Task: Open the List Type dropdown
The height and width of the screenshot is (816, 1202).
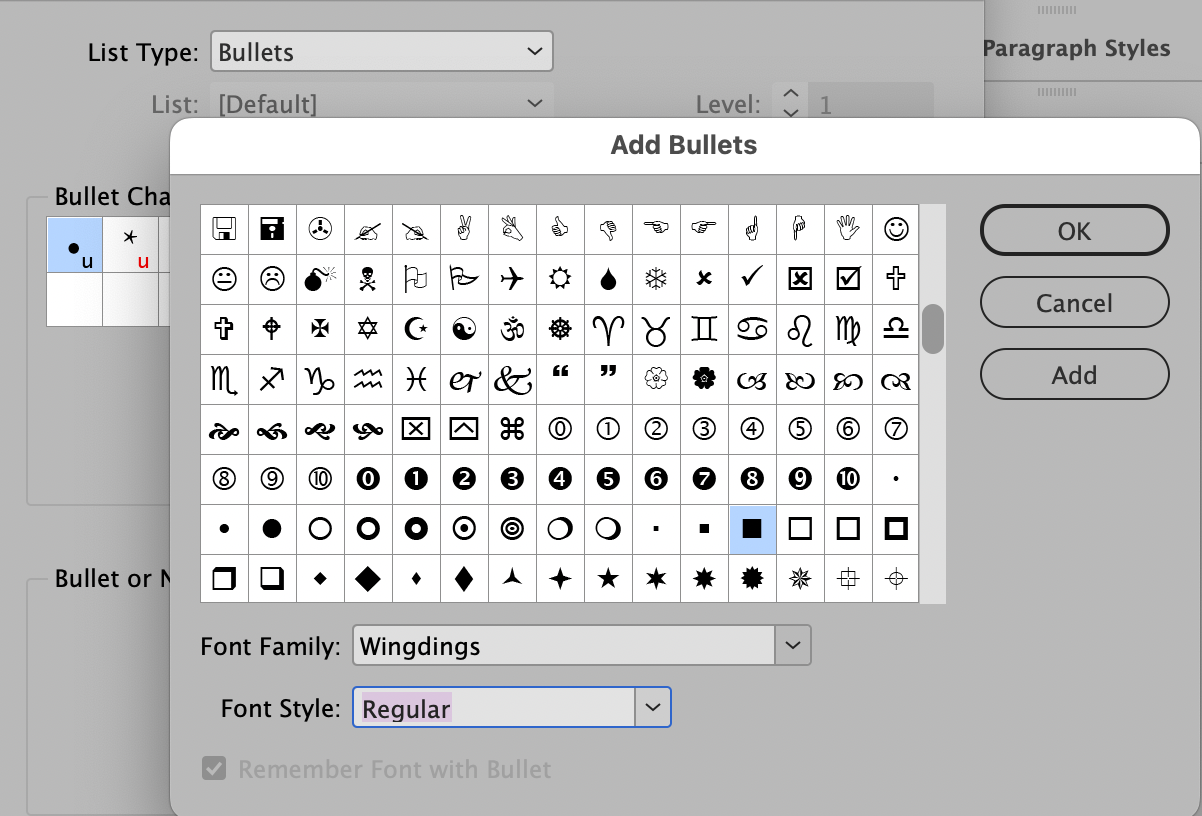Action: [382, 51]
